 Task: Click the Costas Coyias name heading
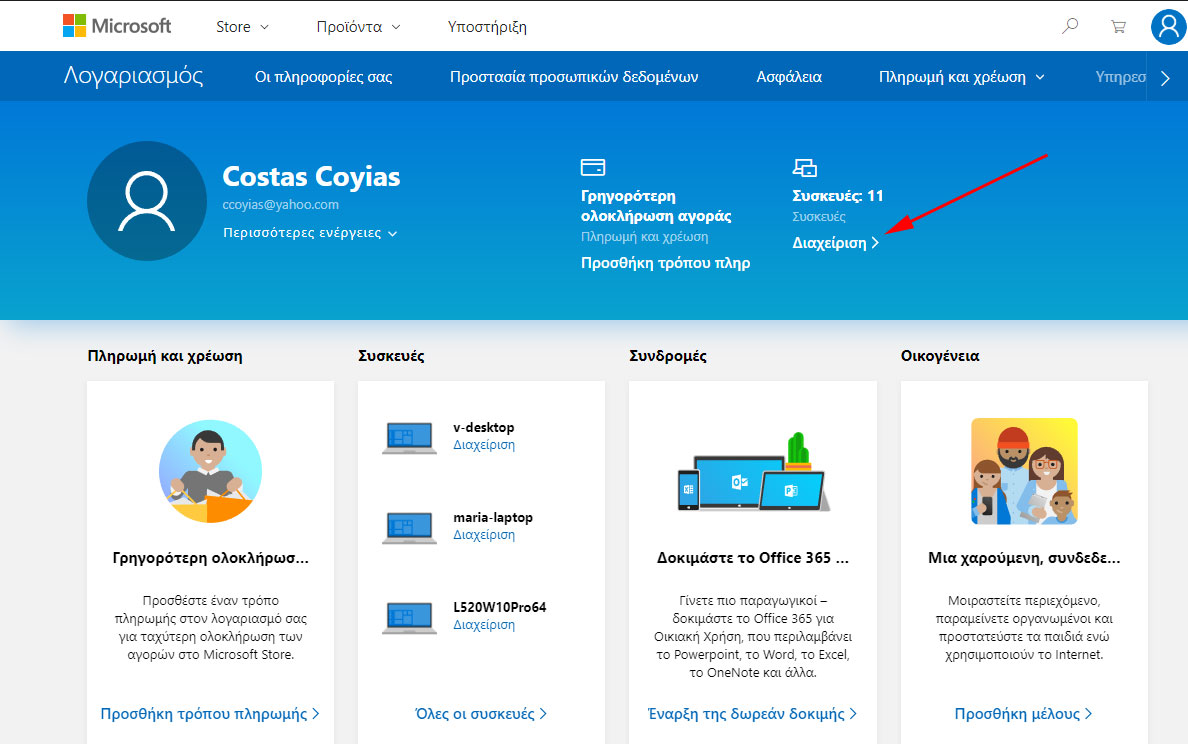pyautogui.click(x=311, y=177)
